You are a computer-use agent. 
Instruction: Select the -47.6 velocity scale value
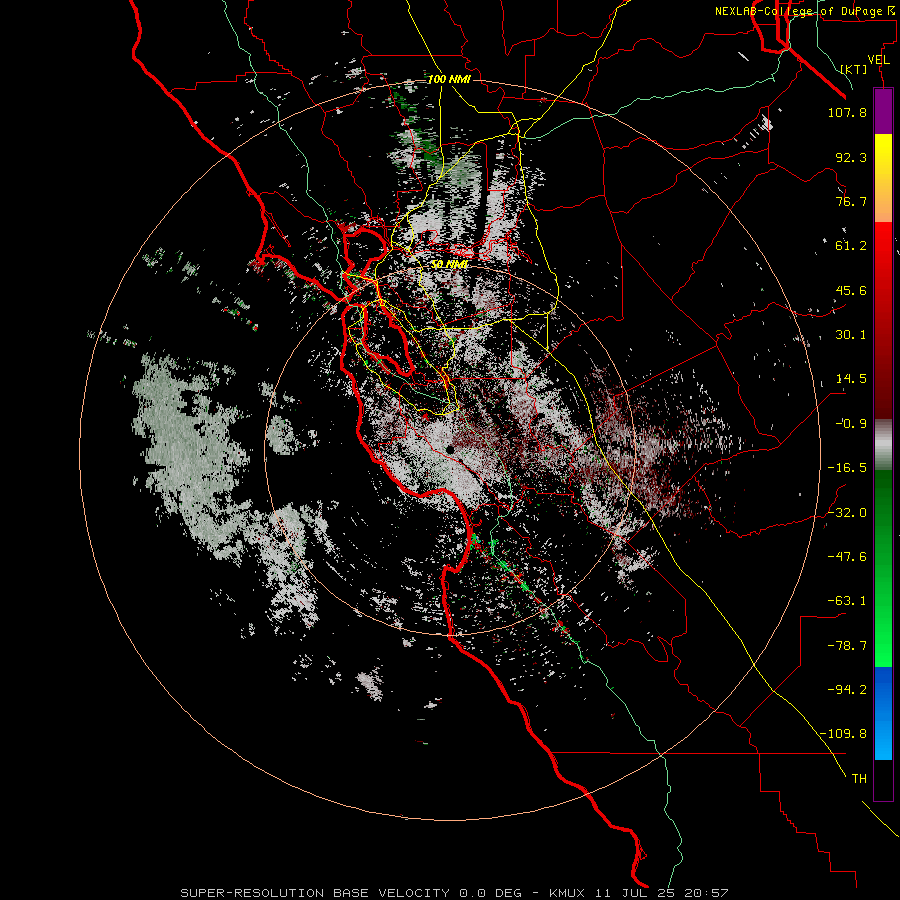pos(847,557)
